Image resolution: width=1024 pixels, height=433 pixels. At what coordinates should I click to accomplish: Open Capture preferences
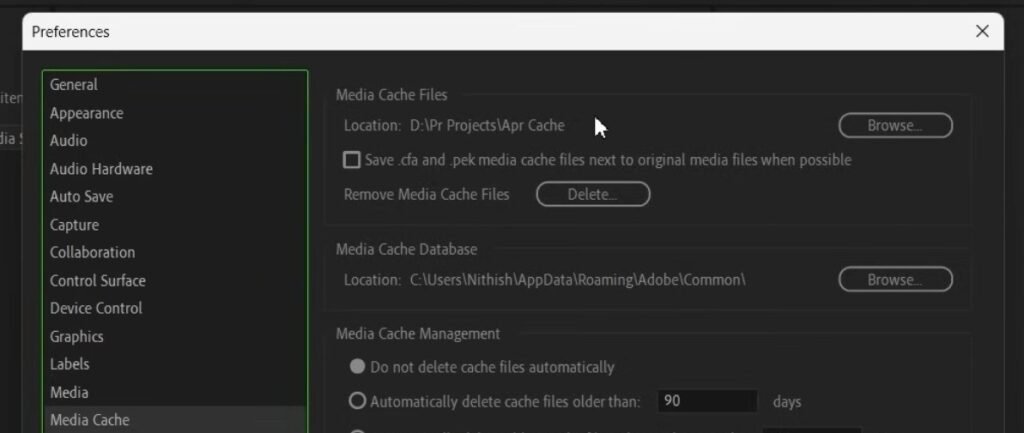pos(74,225)
